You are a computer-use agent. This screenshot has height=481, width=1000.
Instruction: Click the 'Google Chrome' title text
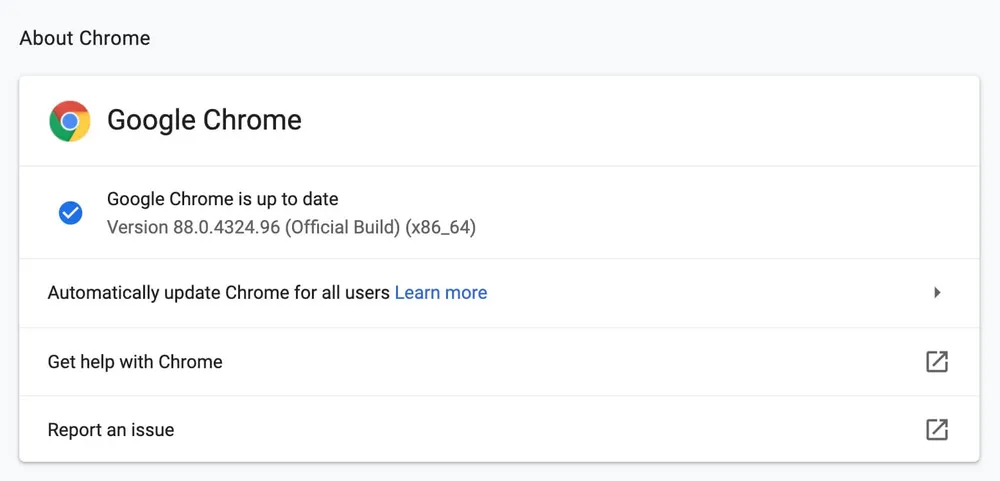click(204, 120)
